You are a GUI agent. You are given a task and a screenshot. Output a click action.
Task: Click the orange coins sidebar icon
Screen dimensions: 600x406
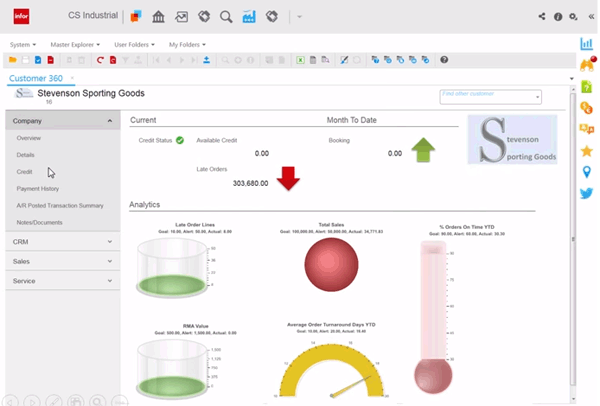(x=586, y=108)
